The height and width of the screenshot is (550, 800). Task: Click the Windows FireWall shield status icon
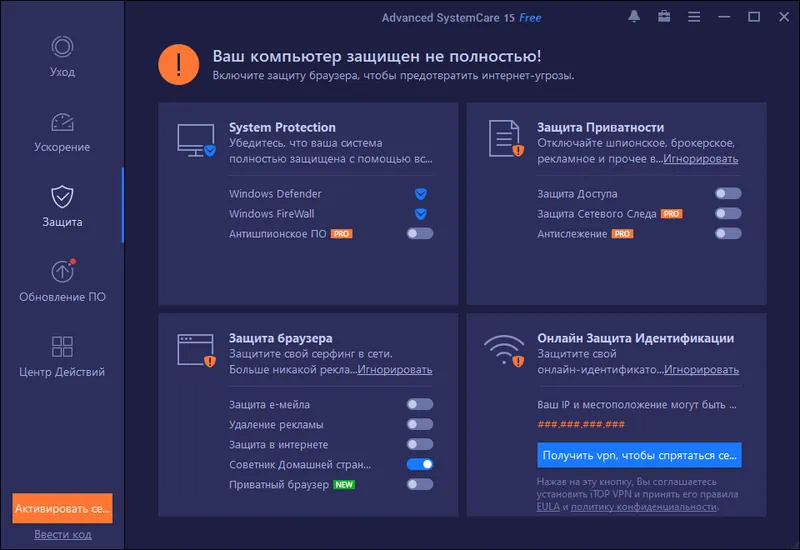[x=420, y=214]
